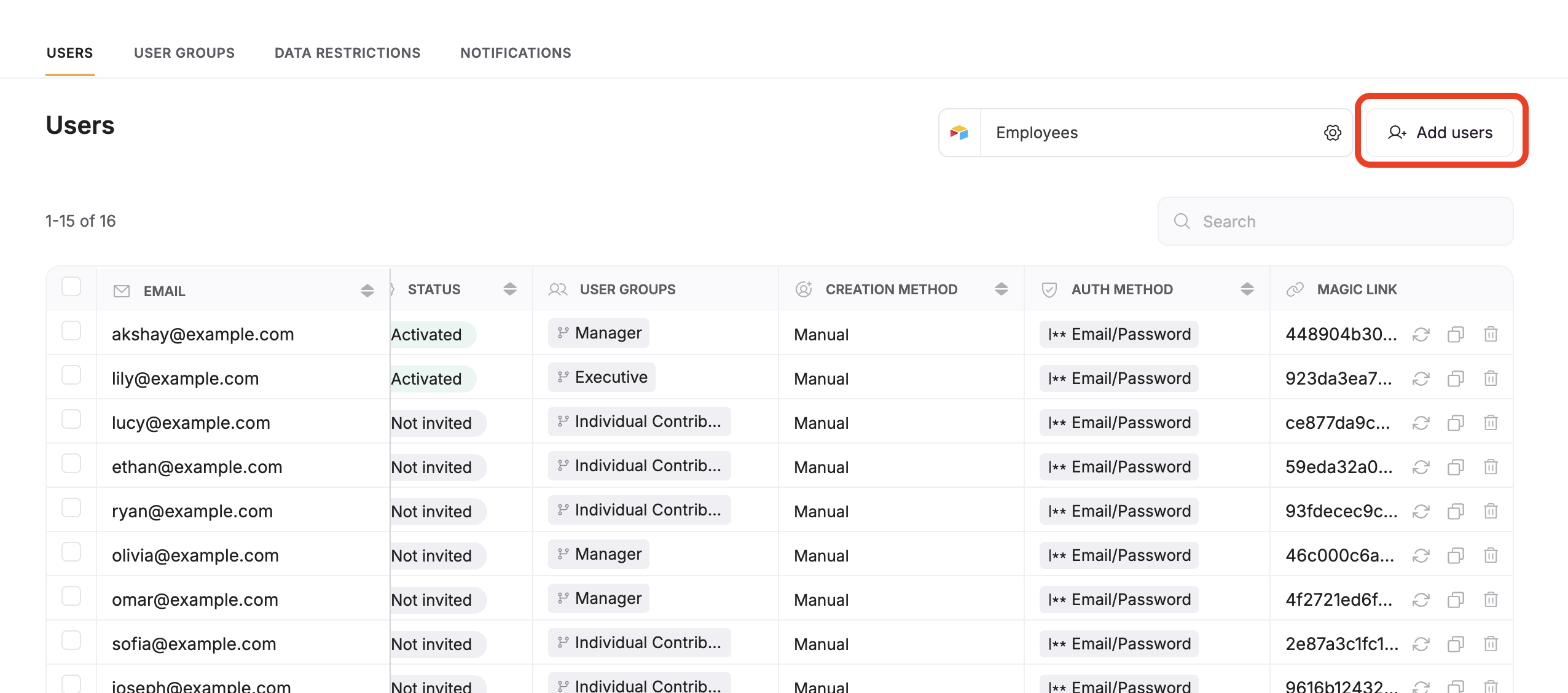
Task: Sort the table by Email column arrows
Action: click(367, 291)
